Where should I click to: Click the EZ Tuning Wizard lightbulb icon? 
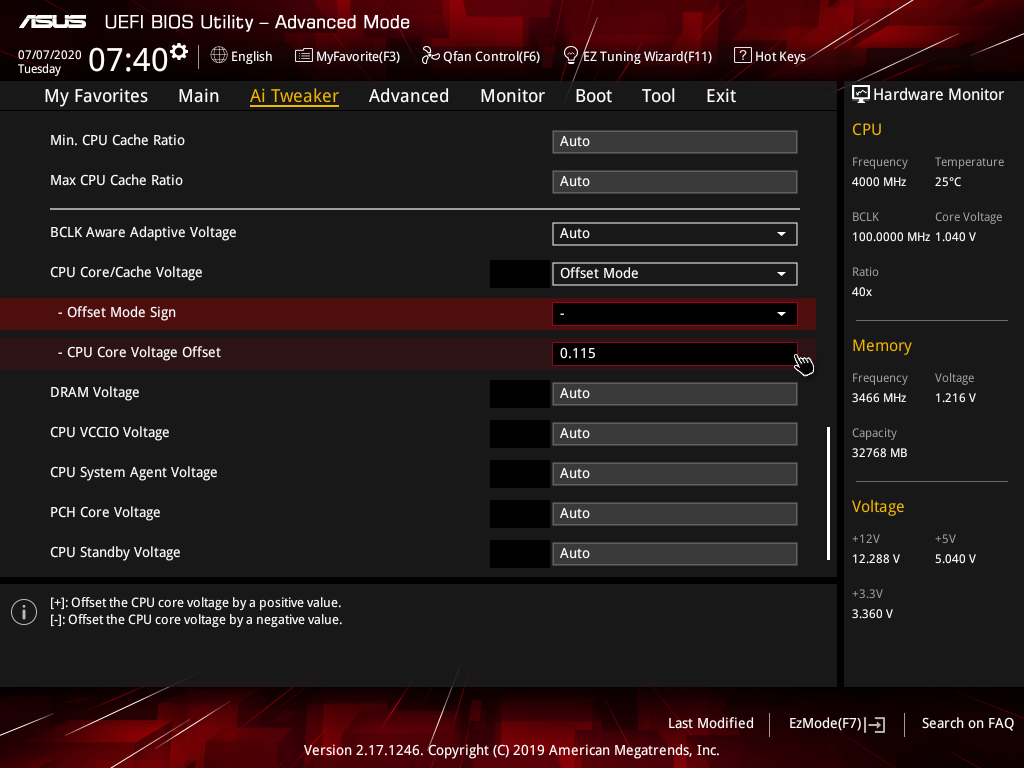[x=570, y=56]
